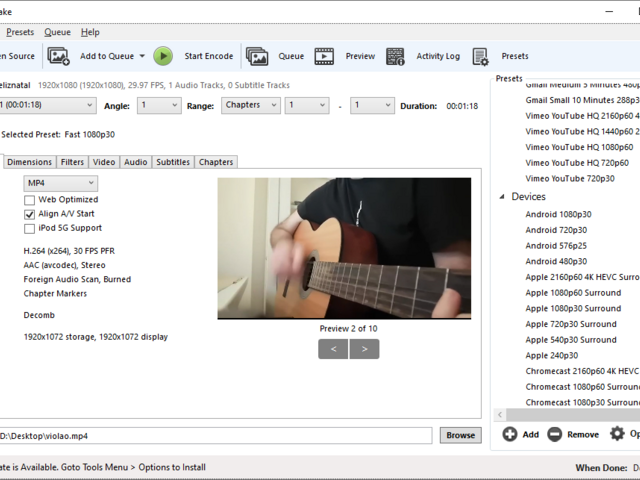The image size is (640, 480).
Task: Click the Preview film icon
Action: pyautogui.click(x=324, y=56)
